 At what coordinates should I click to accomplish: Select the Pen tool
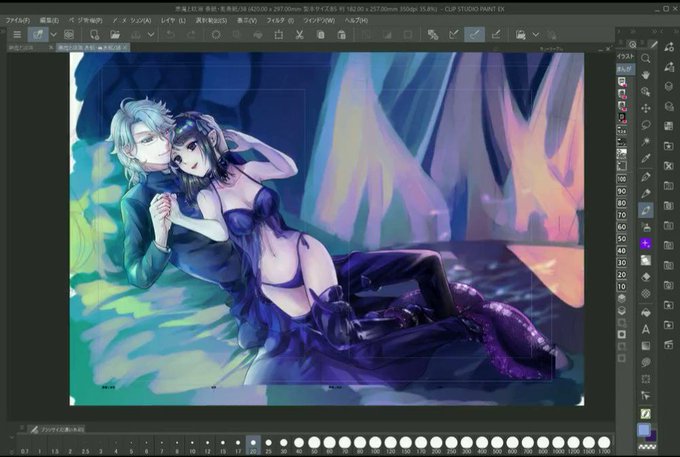click(646, 176)
